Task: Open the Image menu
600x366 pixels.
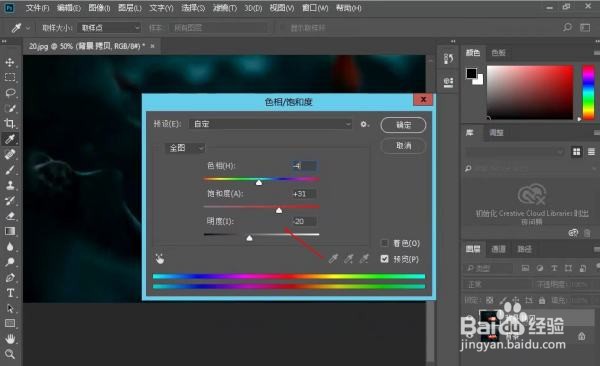Action: [99, 8]
